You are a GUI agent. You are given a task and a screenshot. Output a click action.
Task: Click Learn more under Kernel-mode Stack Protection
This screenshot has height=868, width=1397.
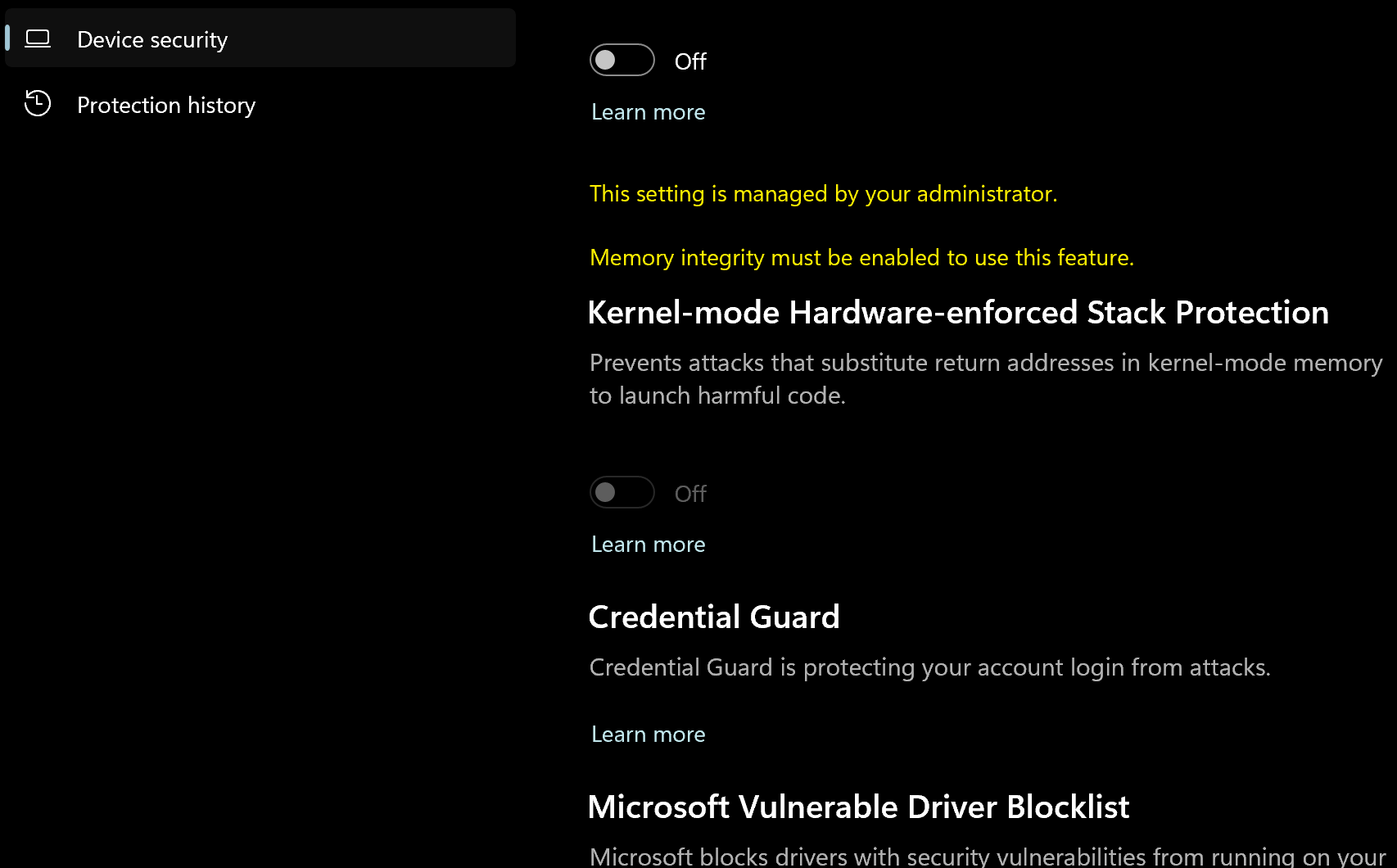648,545
